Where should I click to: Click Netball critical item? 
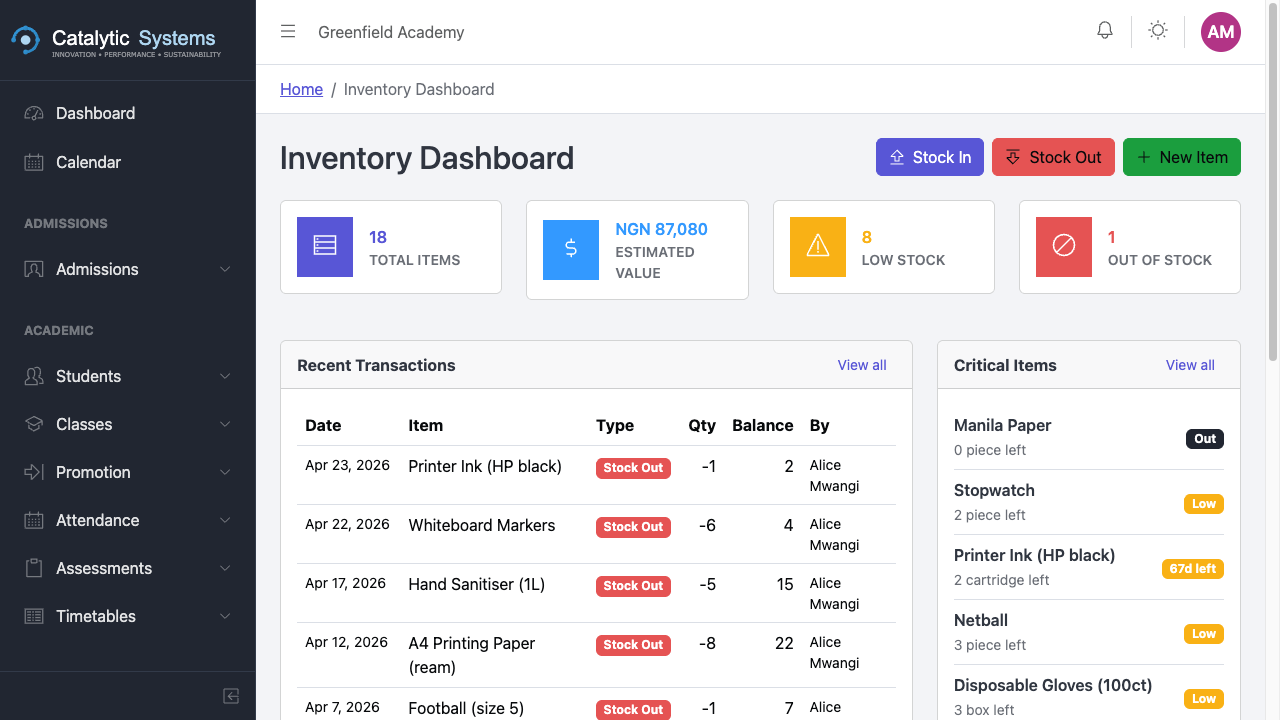[x=1089, y=632]
